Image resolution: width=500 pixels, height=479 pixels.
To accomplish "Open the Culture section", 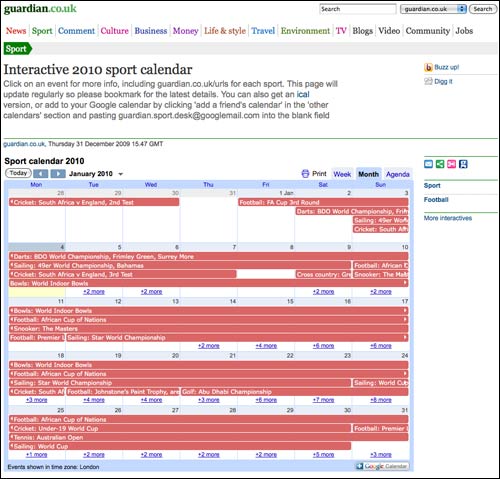I will [x=114, y=31].
